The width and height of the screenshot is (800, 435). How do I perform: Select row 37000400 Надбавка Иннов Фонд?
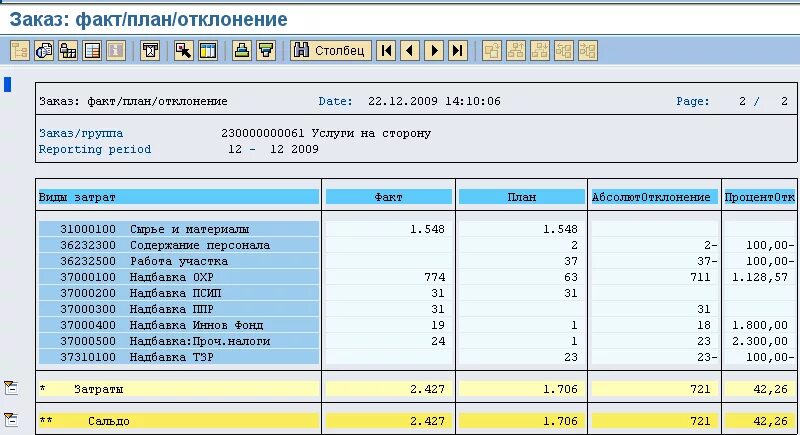[x=179, y=325]
